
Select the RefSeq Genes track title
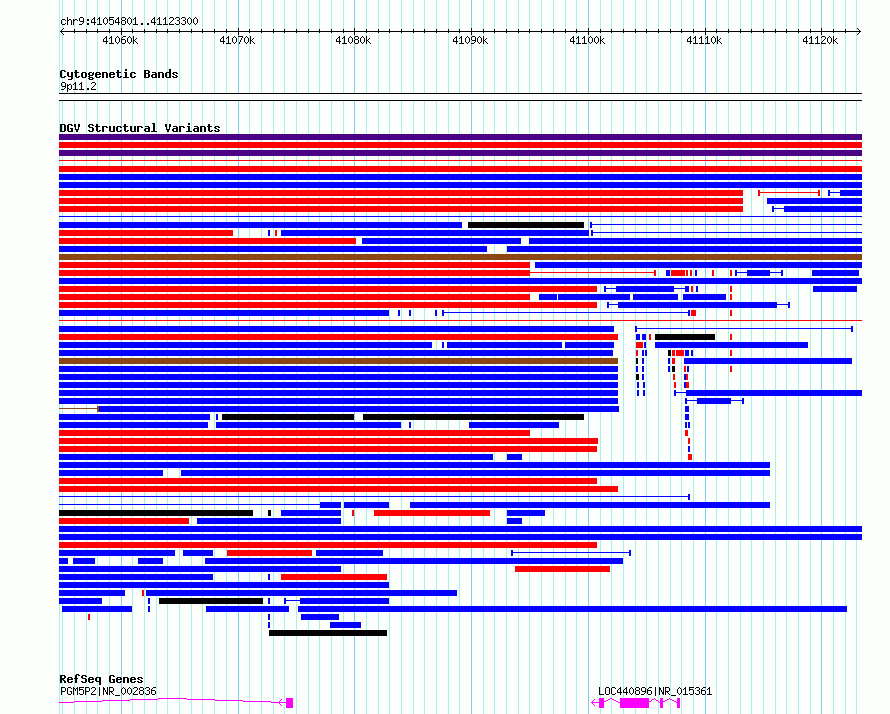pyautogui.click(x=101, y=679)
